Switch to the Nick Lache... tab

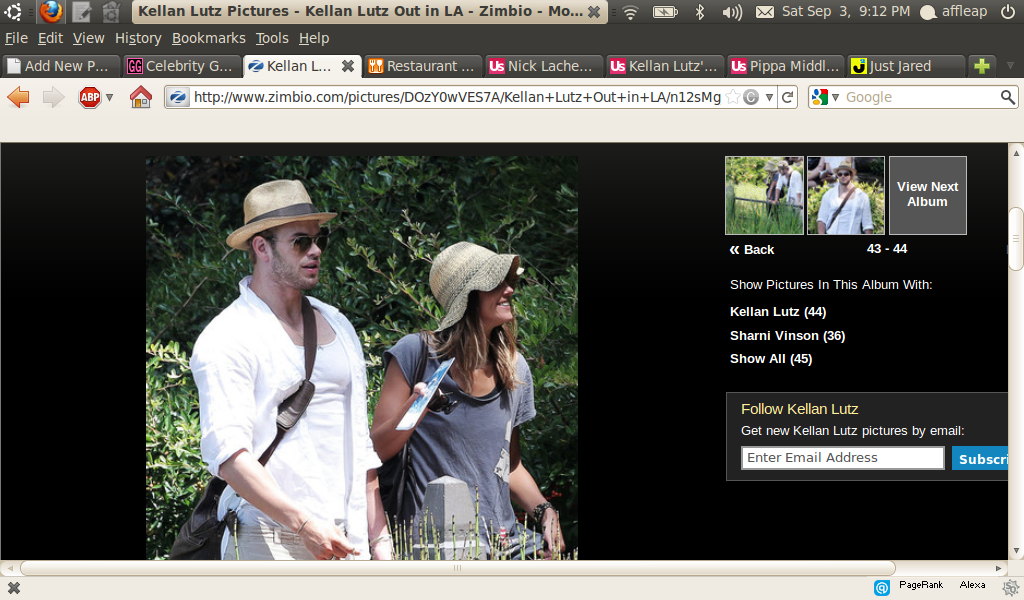[x=543, y=66]
